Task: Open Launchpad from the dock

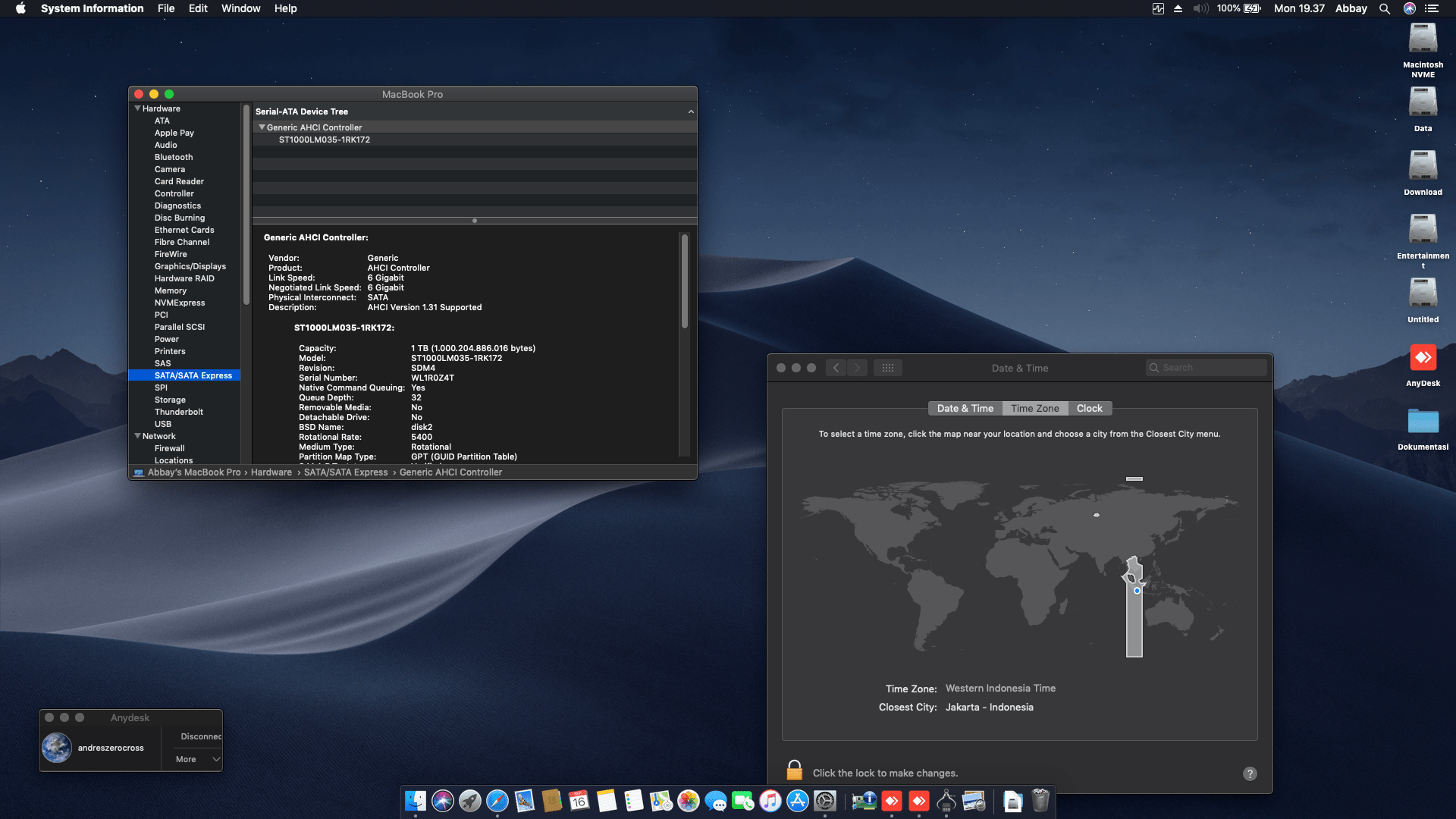Action: (470, 801)
